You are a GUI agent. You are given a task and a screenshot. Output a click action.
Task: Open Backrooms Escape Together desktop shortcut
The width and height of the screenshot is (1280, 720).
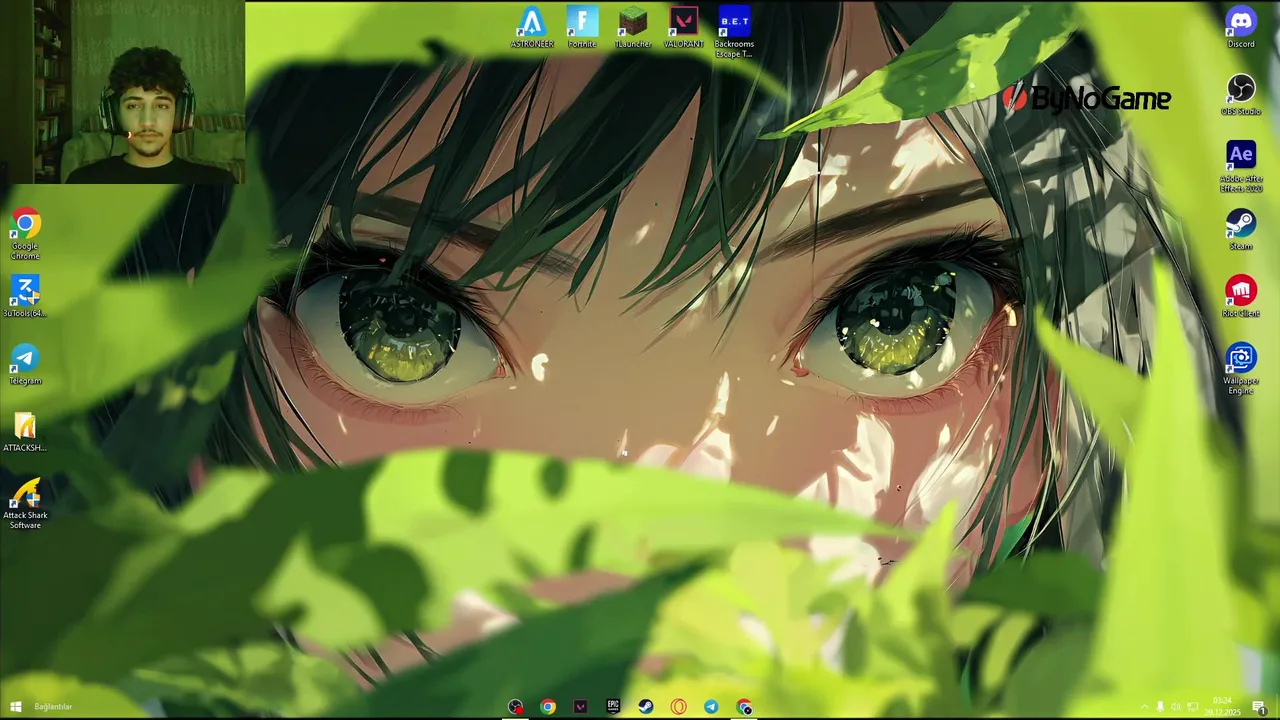pos(734,33)
